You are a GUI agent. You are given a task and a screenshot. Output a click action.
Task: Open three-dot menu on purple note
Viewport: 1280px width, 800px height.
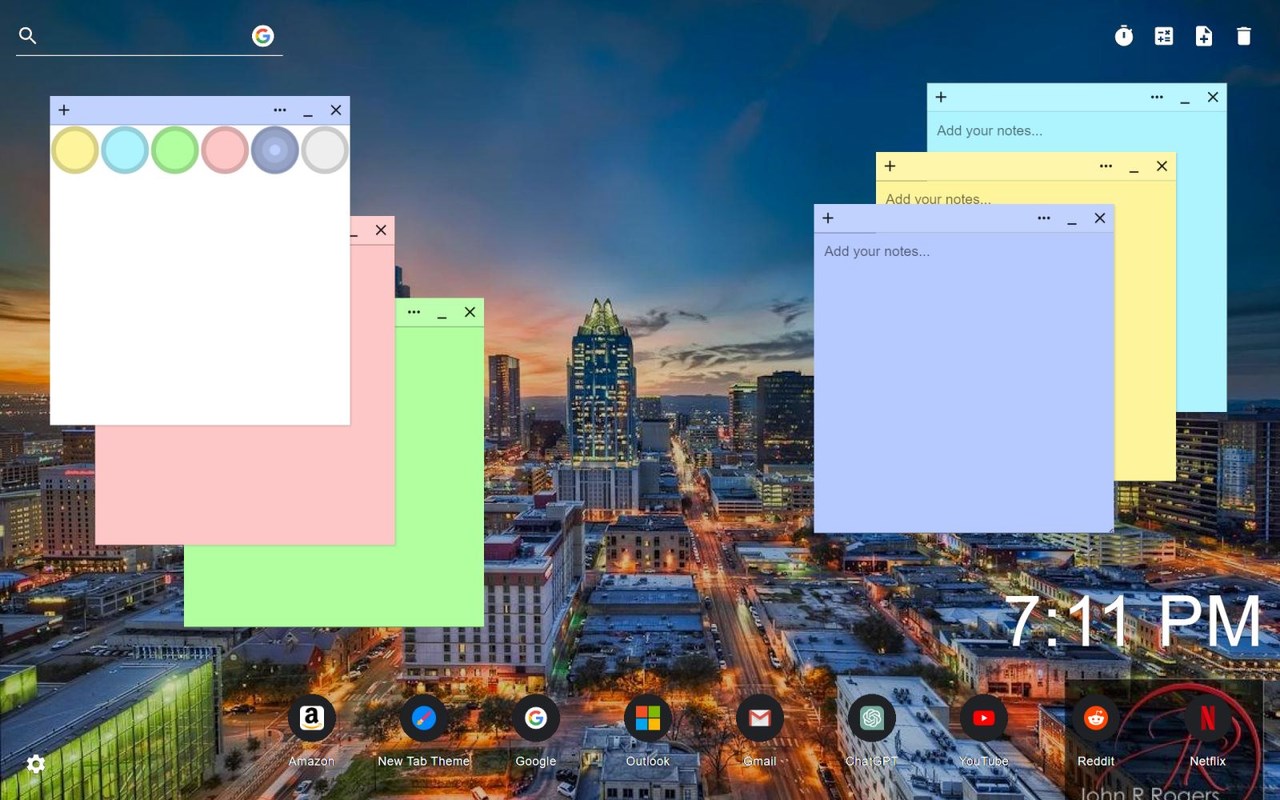tap(1044, 218)
